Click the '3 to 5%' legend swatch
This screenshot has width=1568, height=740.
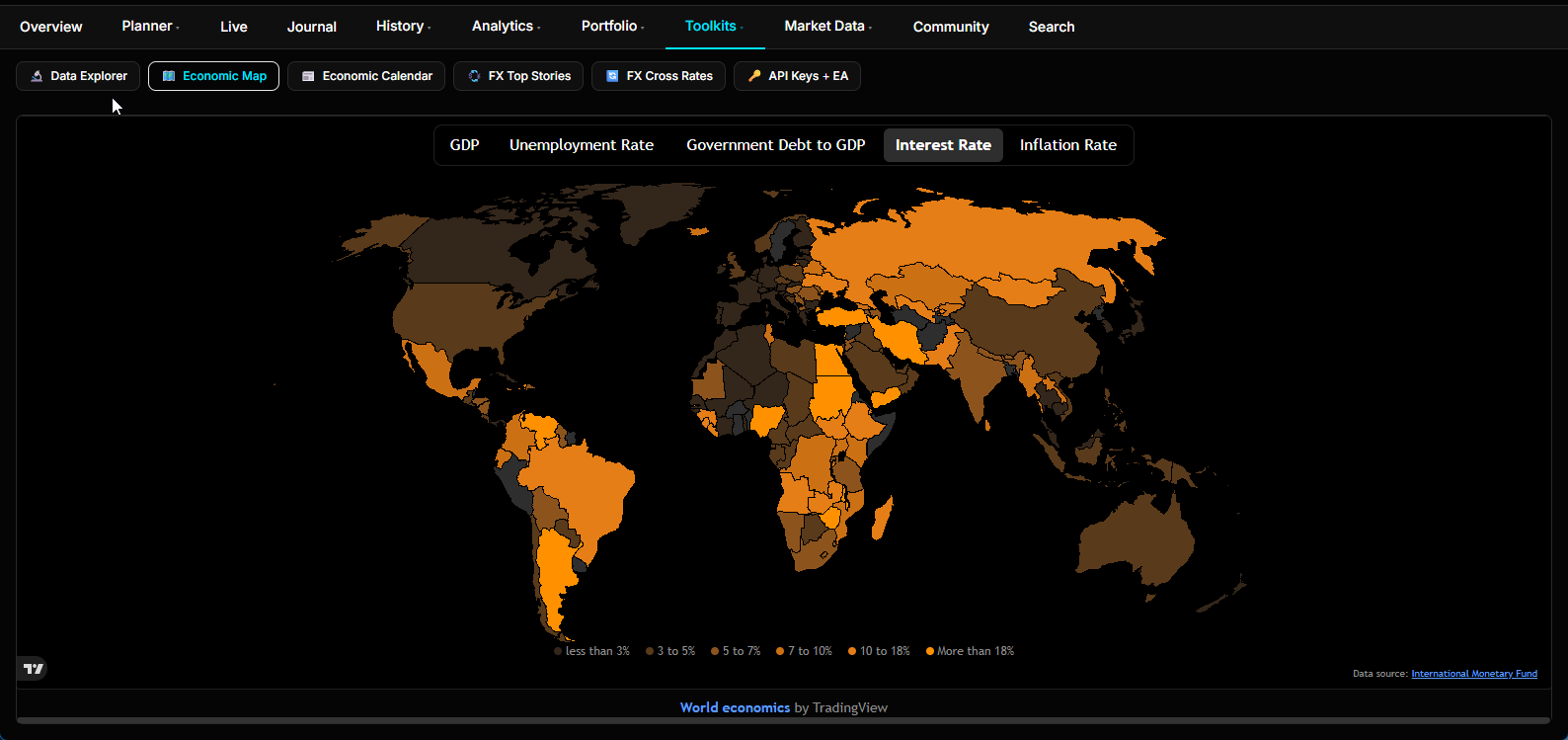(650, 651)
